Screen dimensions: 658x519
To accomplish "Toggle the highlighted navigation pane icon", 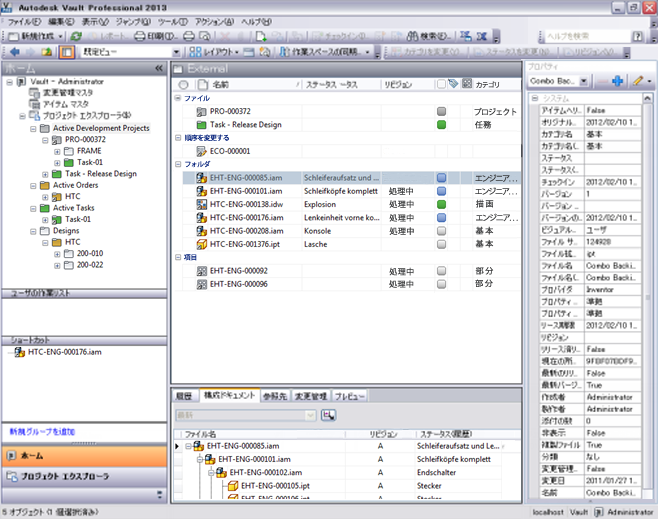I will pos(67,52).
